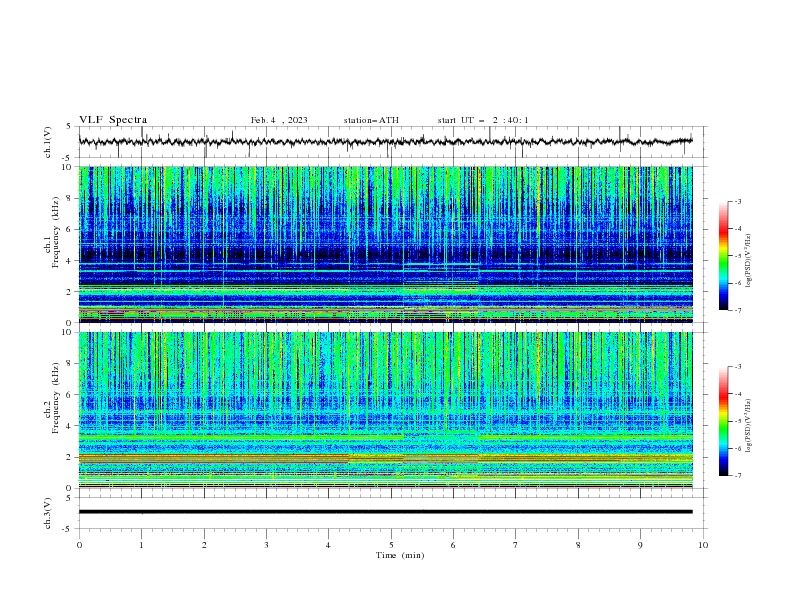This screenshot has height=612, width=792.
Task: Click the '6' kHz tick on ch.2 frequency axis
Action: tap(71, 395)
